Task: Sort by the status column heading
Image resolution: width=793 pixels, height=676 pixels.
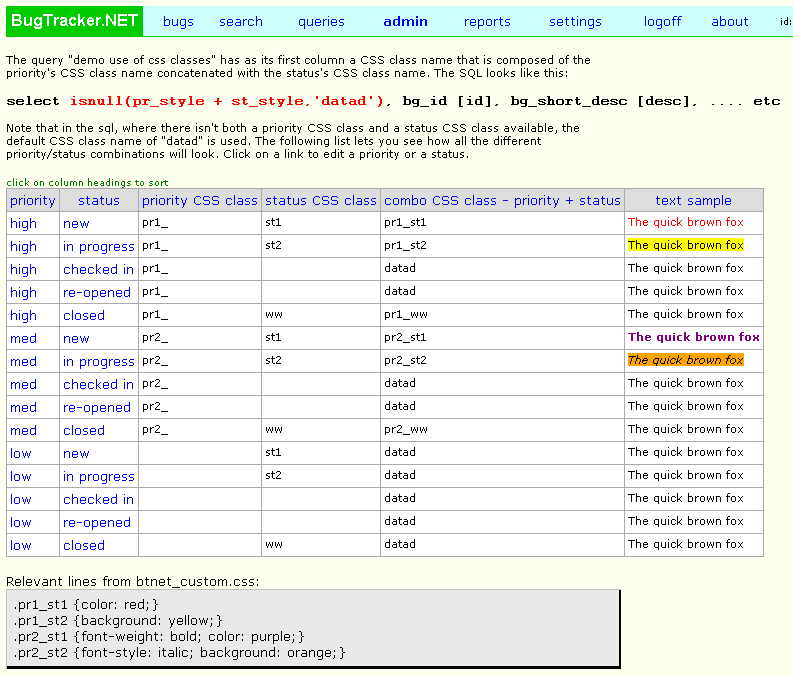Action: click(x=99, y=201)
